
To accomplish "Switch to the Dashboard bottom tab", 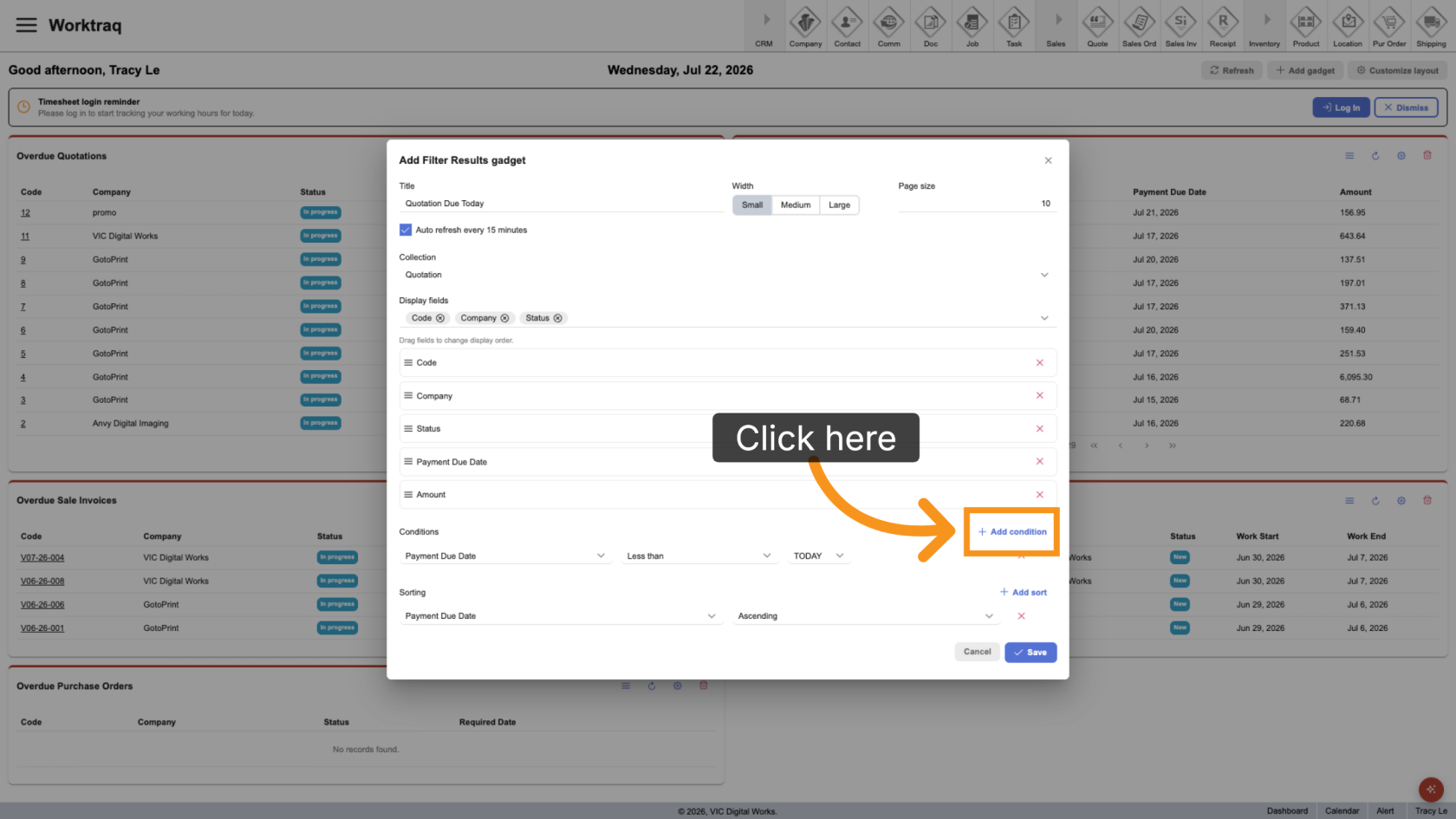I will click(x=1287, y=811).
